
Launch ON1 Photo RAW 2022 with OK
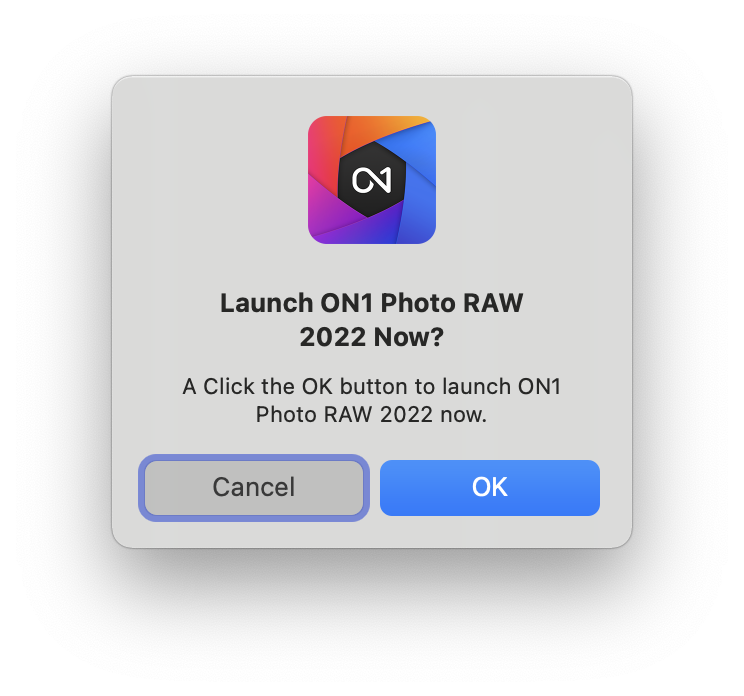coord(490,487)
